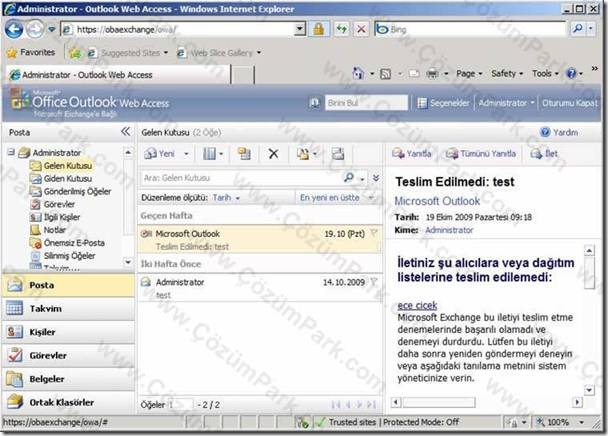Select the Administrator - Outlook Web Access tab
This screenshot has height=436, width=608.
coord(118,74)
